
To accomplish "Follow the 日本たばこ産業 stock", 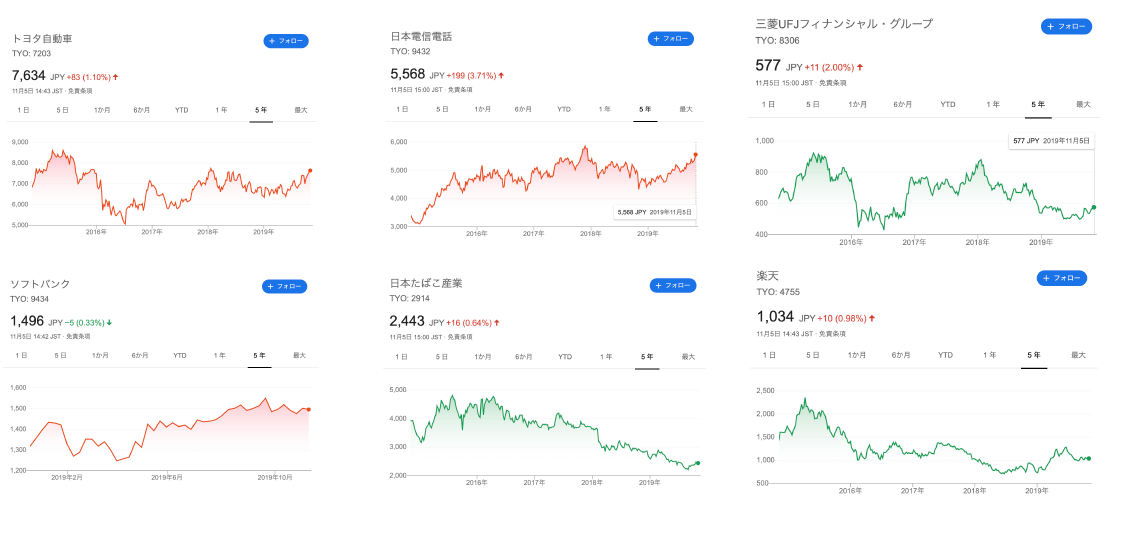I will pos(673,285).
